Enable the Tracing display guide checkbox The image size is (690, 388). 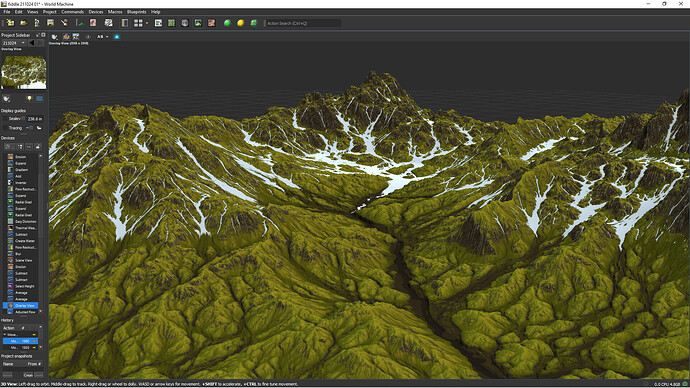pyautogui.click(x=5, y=128)
